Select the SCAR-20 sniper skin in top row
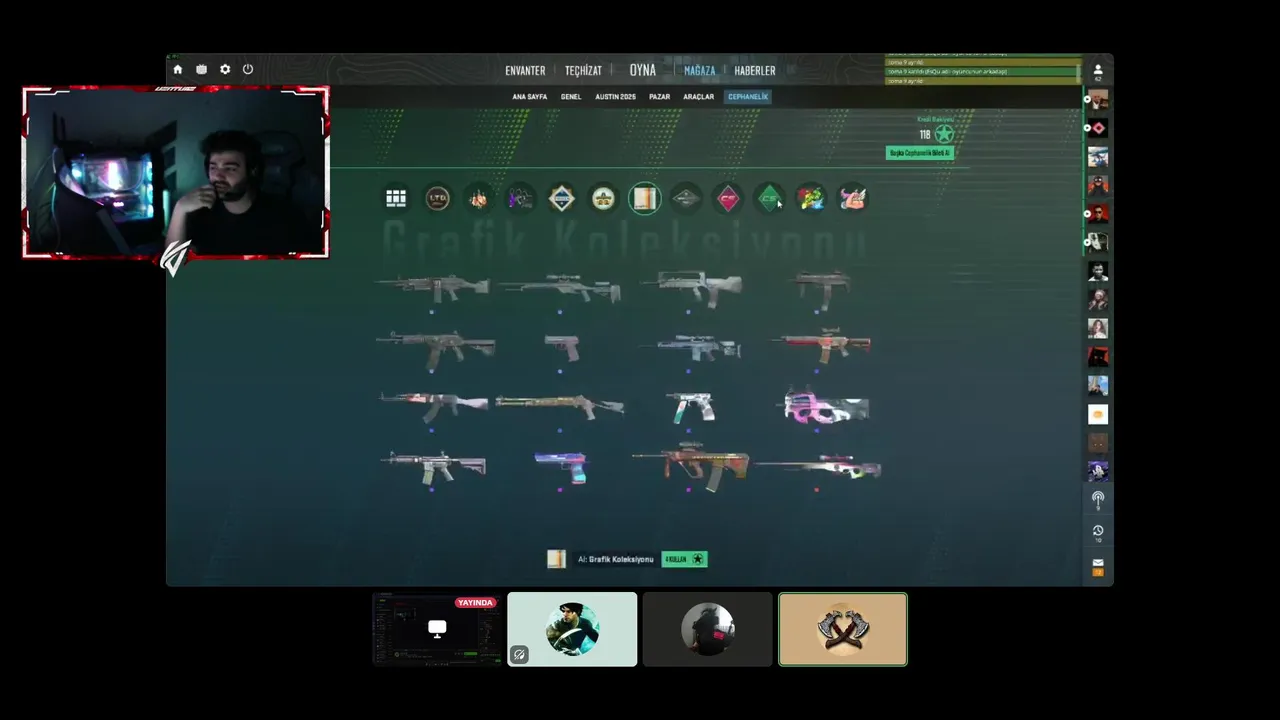This screenshot has width=1280, height=720. pos(560,288)
